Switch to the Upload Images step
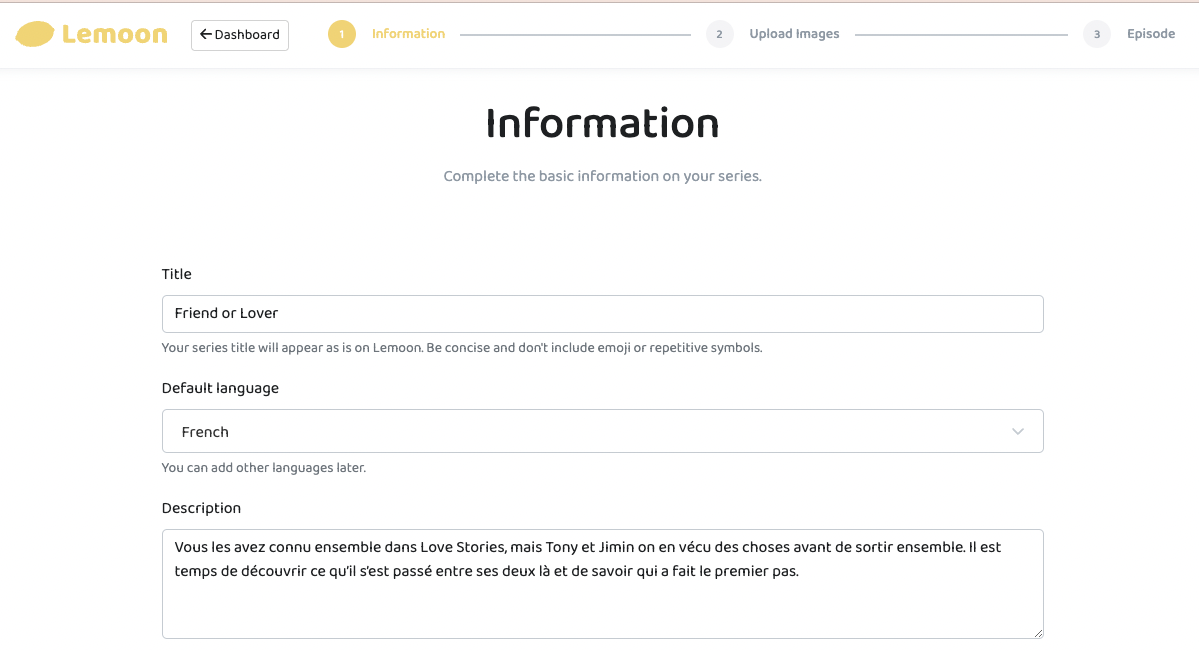 click(x=794, y=34)
